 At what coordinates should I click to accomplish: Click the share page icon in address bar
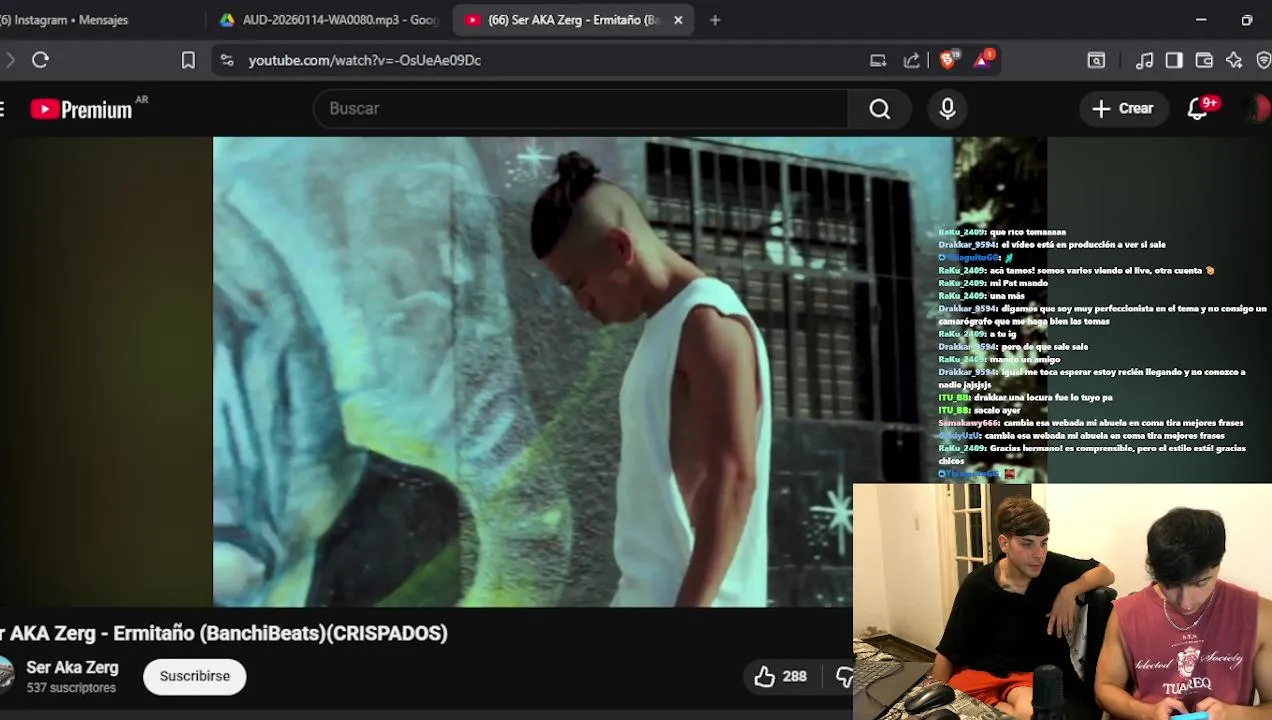(x=911, y=60)
